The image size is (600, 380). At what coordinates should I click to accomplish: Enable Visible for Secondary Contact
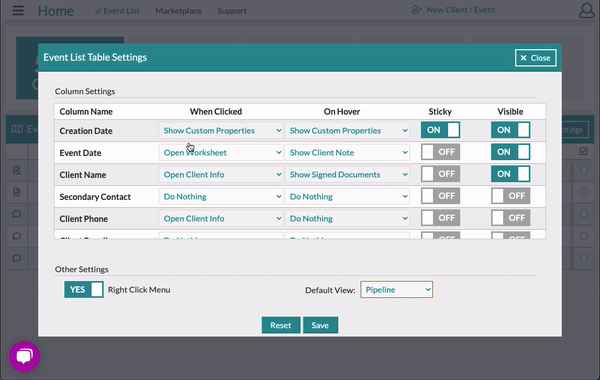click(510, 196)
